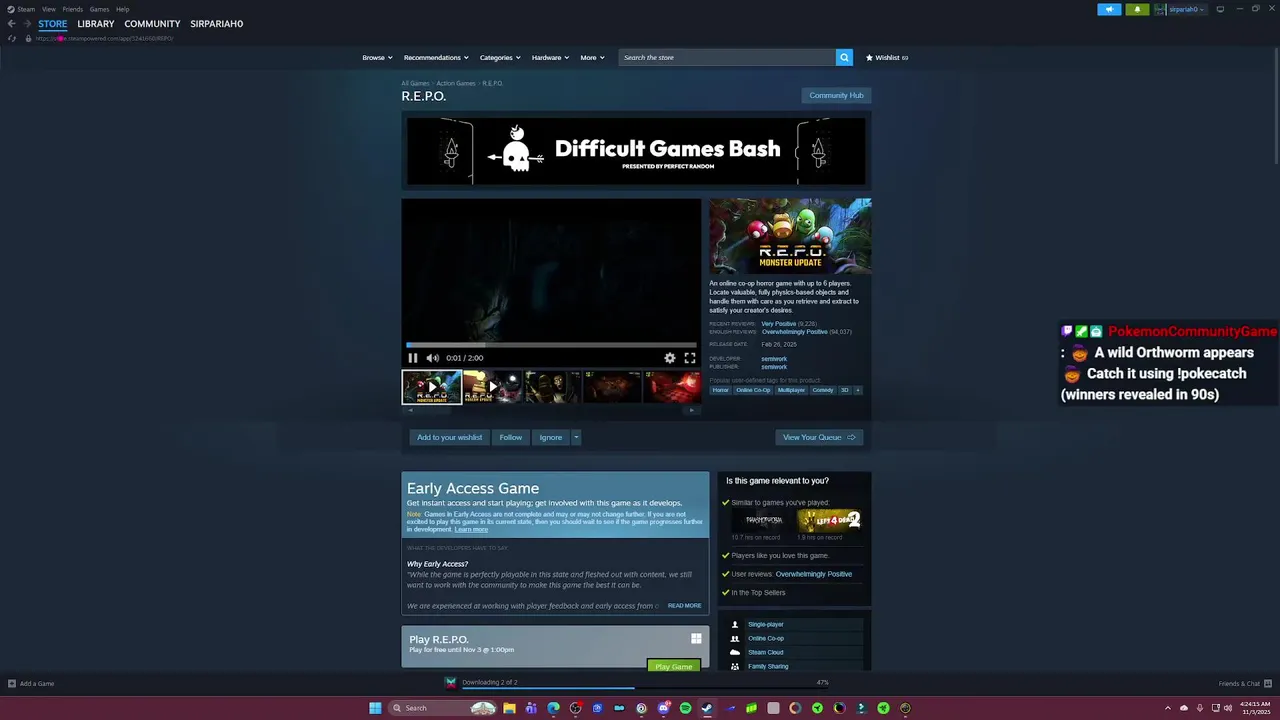
Task: Click Add to your wishlist
Action: 449,437
